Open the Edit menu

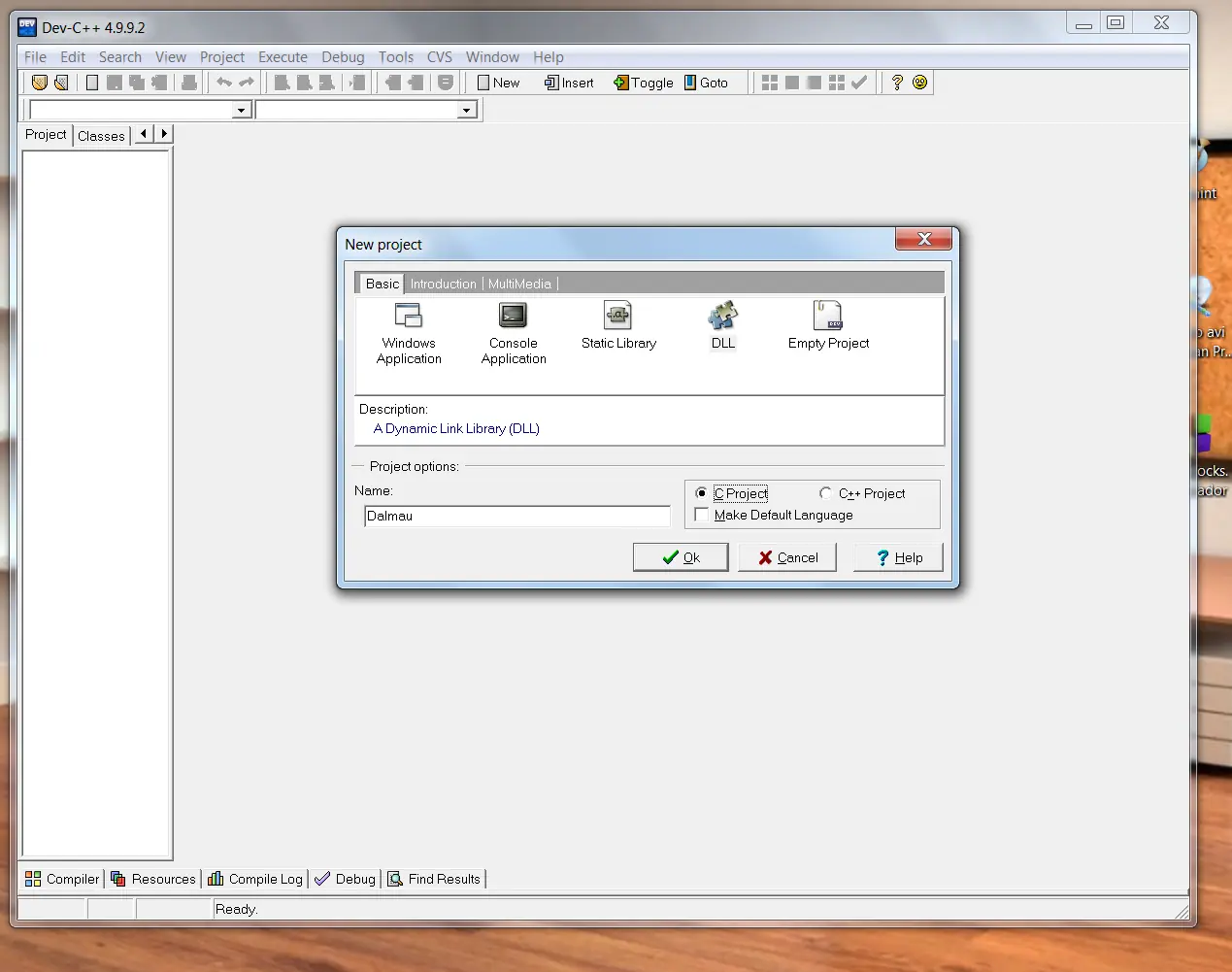pyautogui.click(x=73, y=57)
